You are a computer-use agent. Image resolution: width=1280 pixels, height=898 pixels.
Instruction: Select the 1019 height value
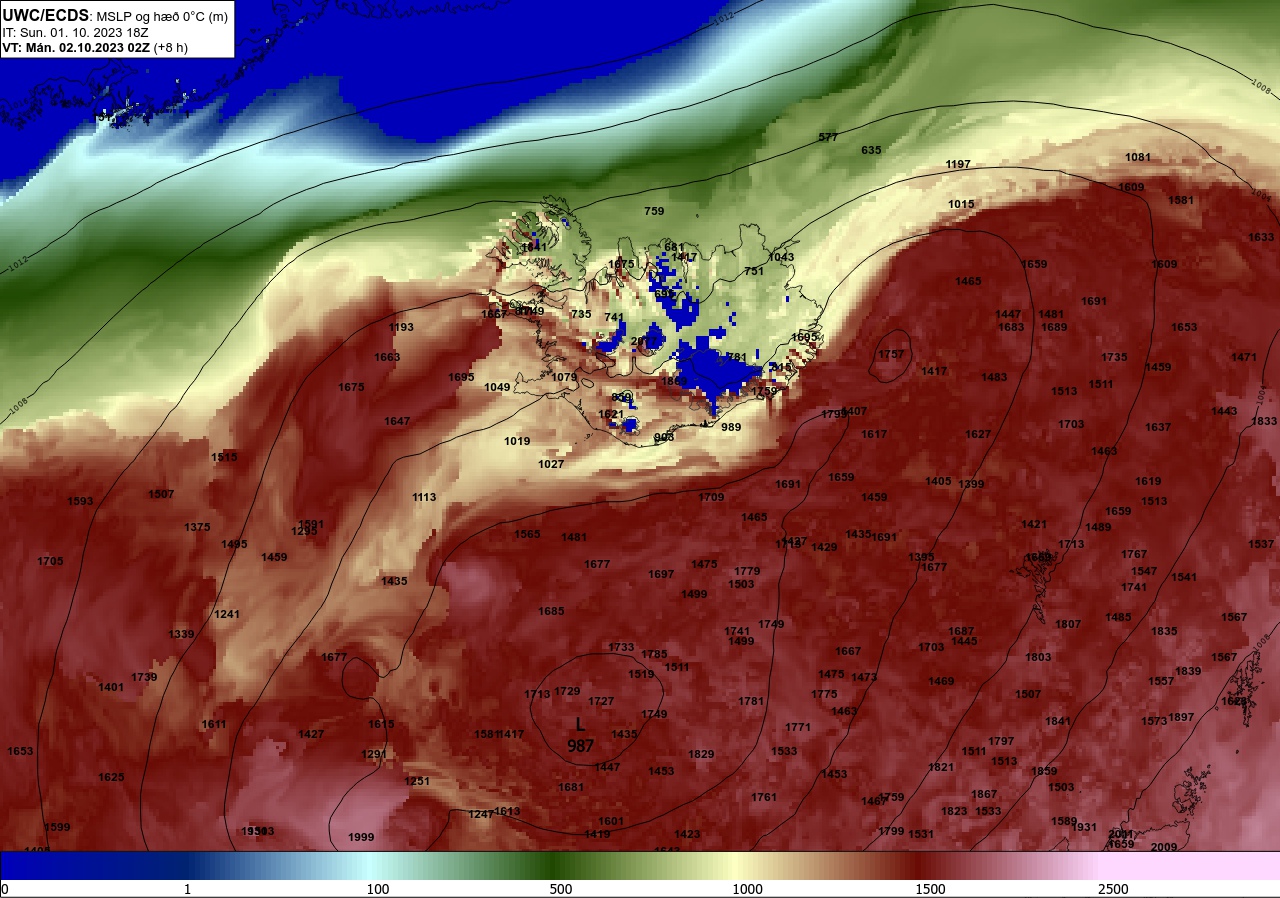coord(517,441)
